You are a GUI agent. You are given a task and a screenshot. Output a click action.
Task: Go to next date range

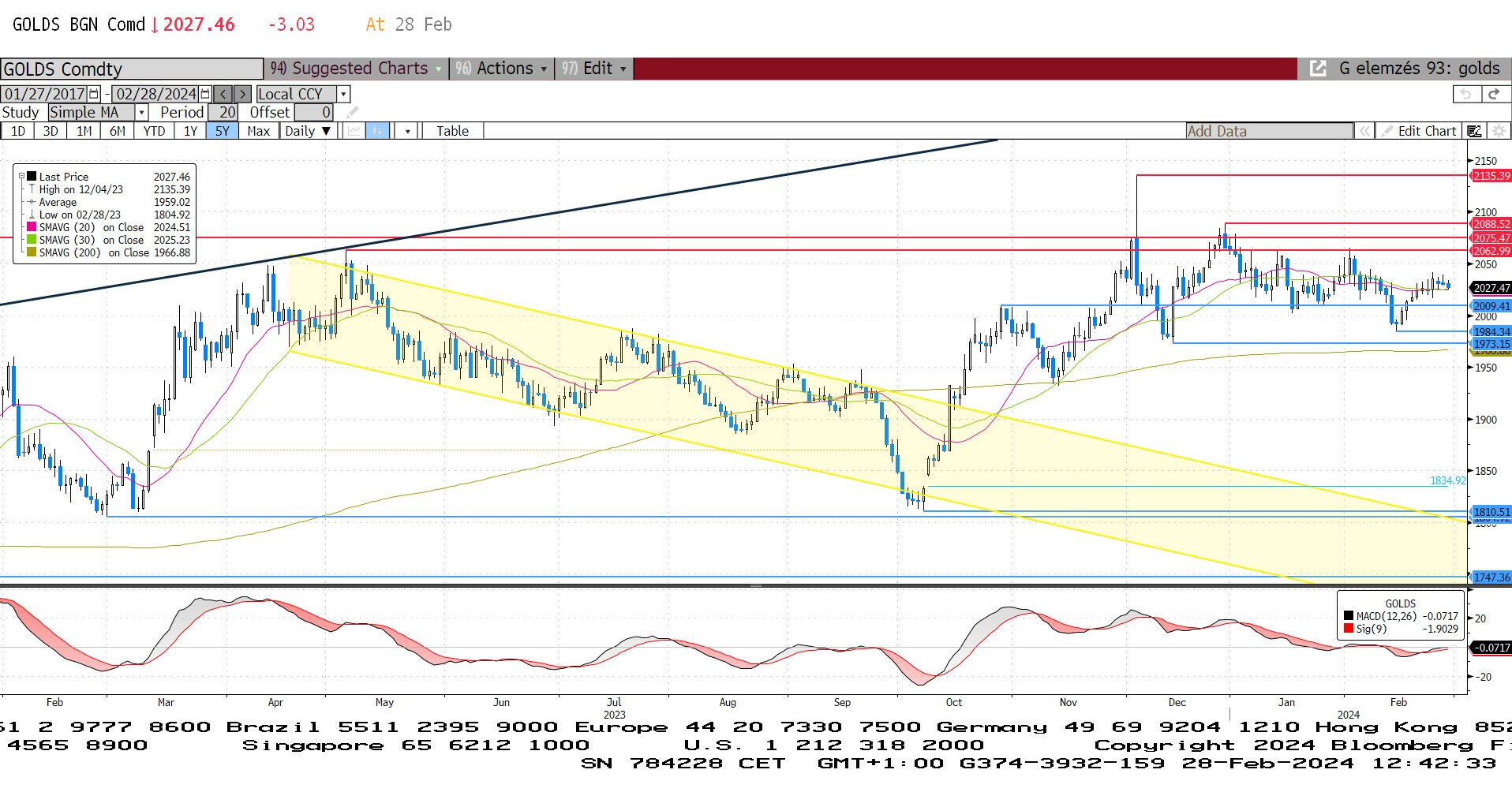(243, 94)
